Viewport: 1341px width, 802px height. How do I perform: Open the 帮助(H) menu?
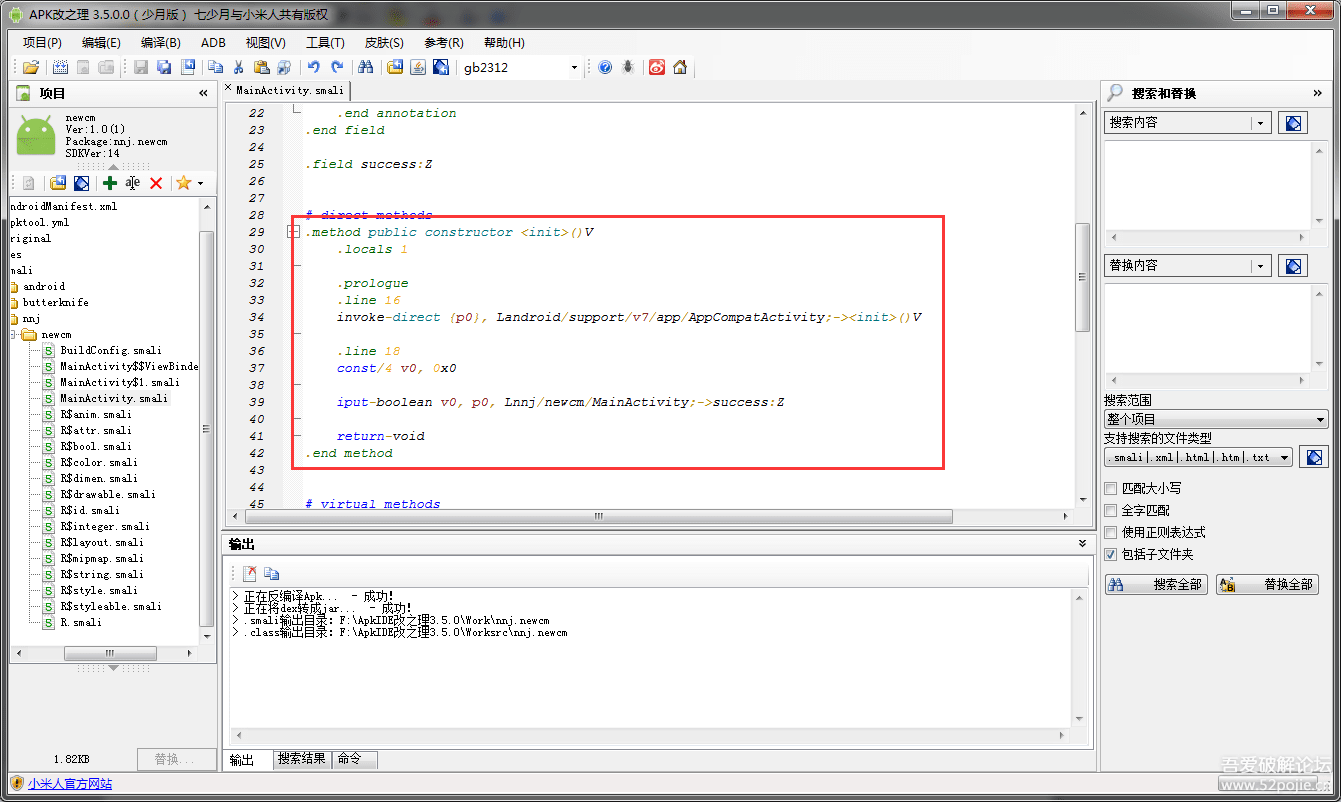[x=504, y=42]
